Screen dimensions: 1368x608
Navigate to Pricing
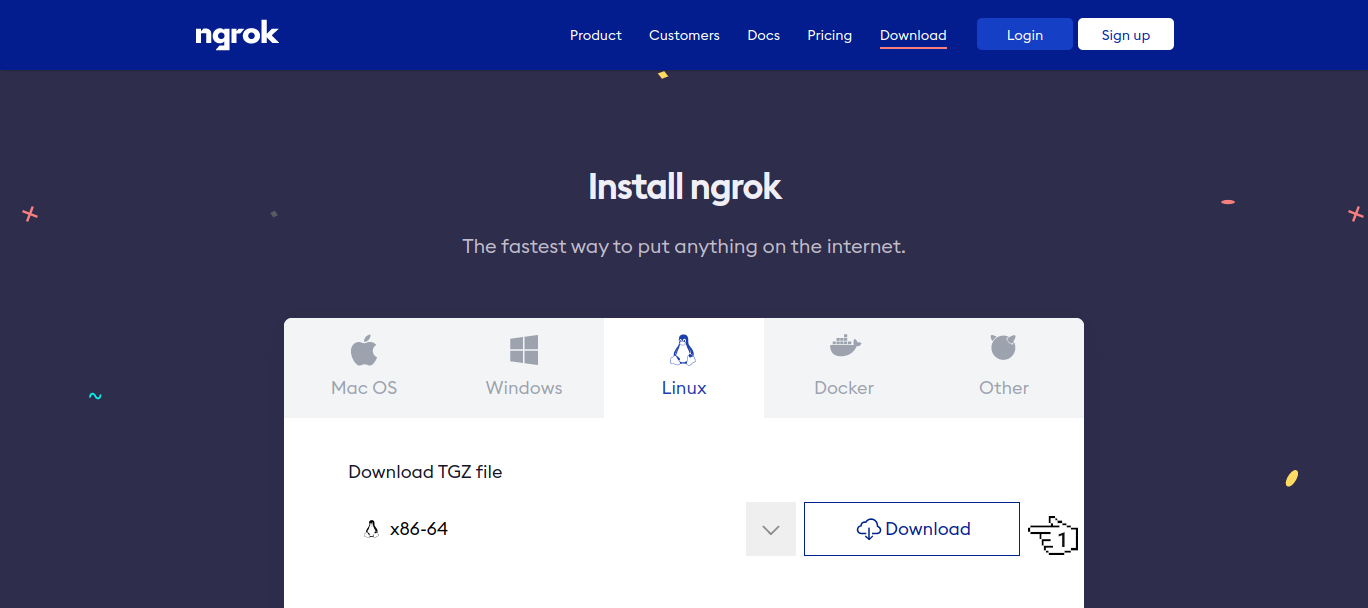point(829,35)
